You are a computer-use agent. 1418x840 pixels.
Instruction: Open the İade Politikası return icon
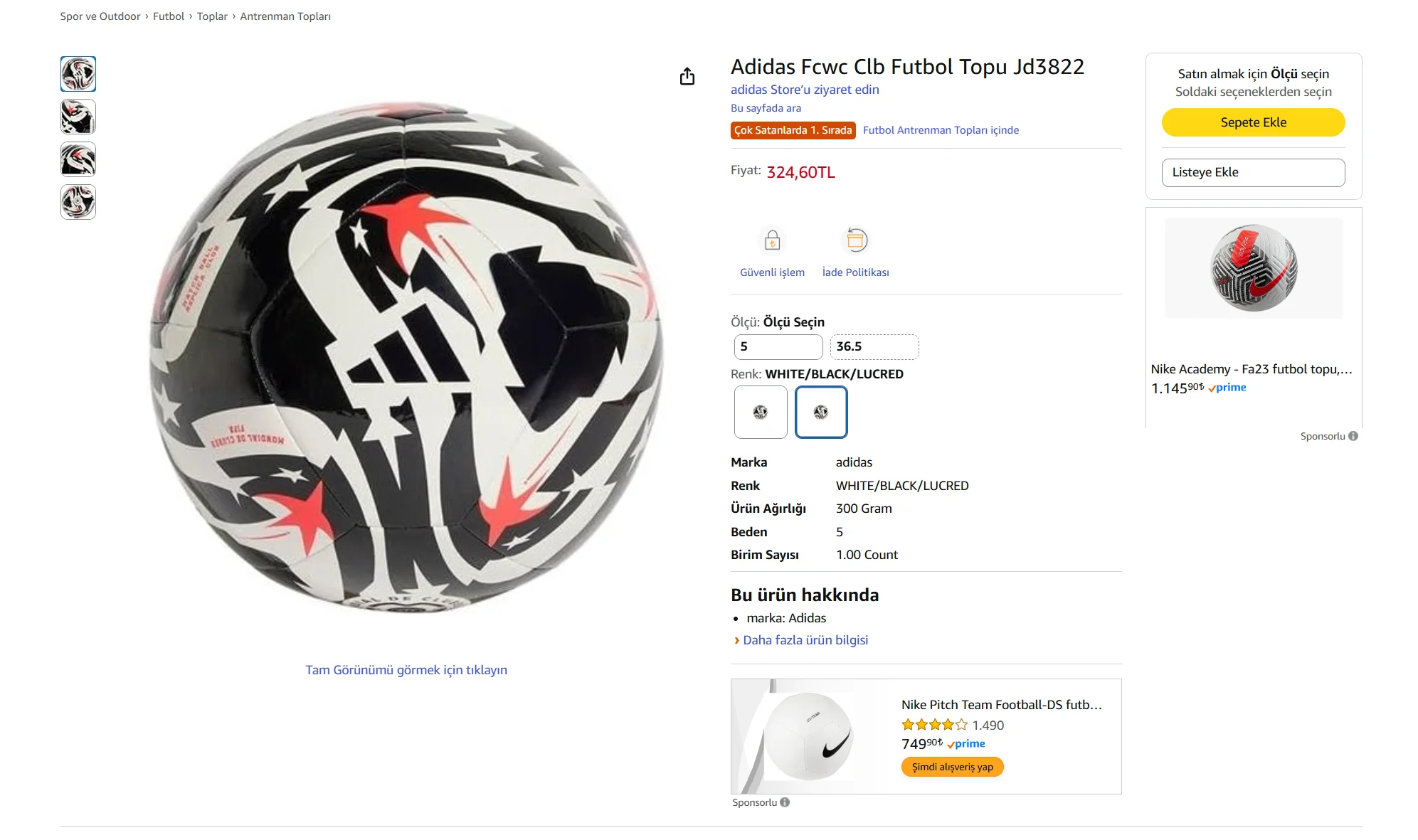(856, 240)
